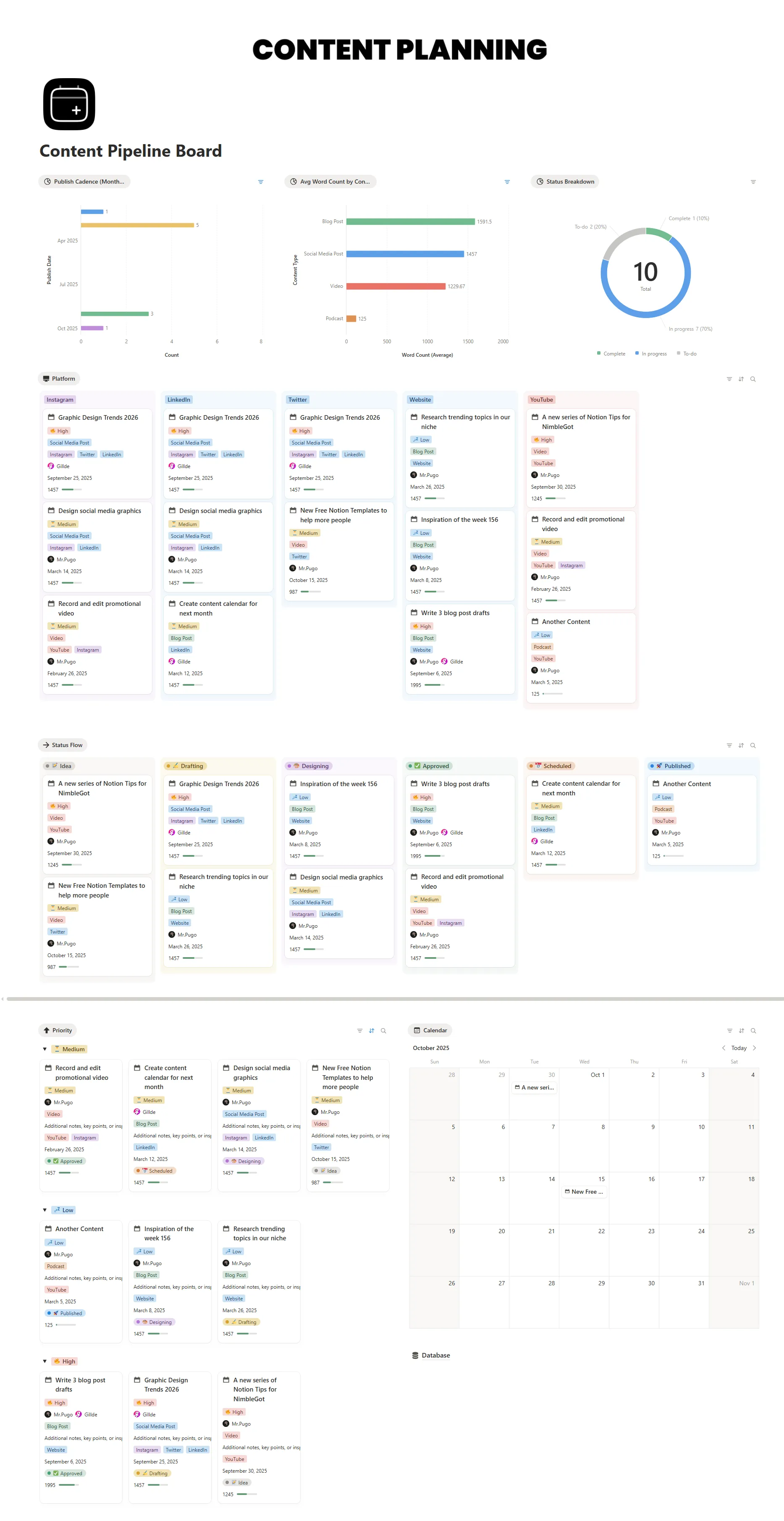The height and width of the screenshot is (1521, 784).
Task: Switch to the Priority view
Action: [x=58, y=1030]
